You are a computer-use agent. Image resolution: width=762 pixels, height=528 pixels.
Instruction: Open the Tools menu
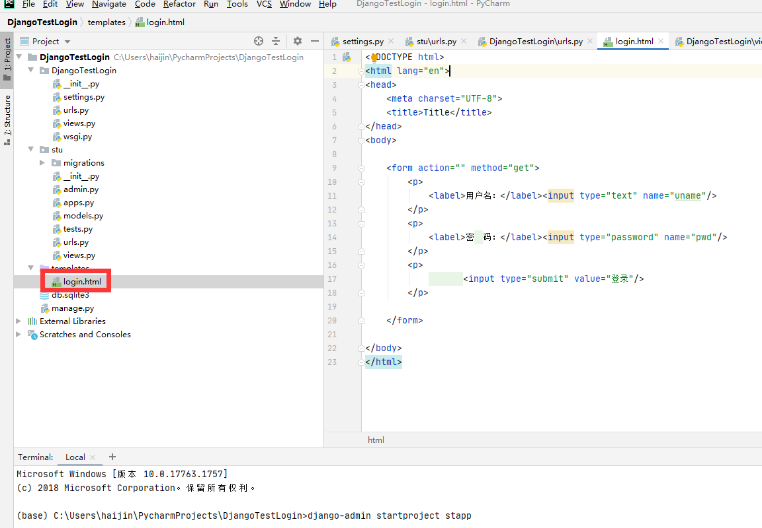[237, 4]
